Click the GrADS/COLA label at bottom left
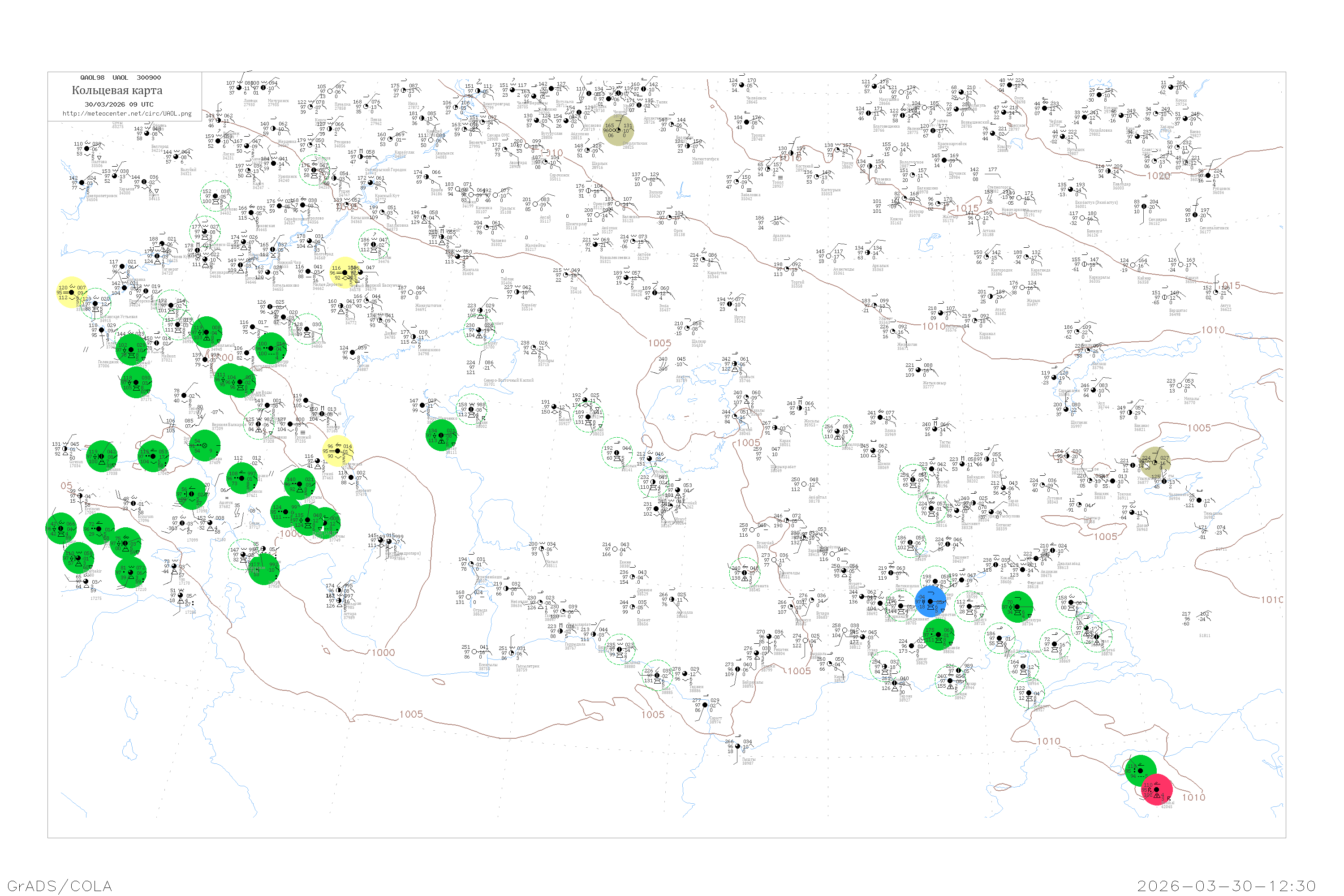 (60, 885)
